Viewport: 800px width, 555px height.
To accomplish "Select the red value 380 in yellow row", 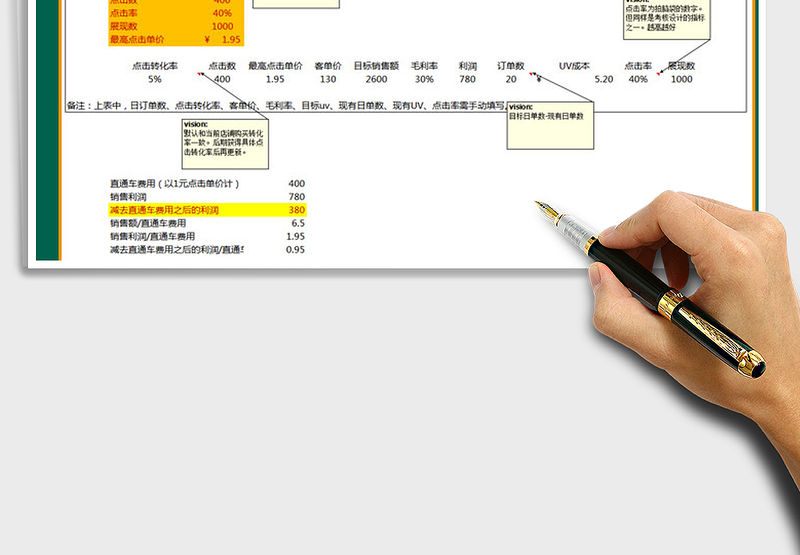I will 296,210.
